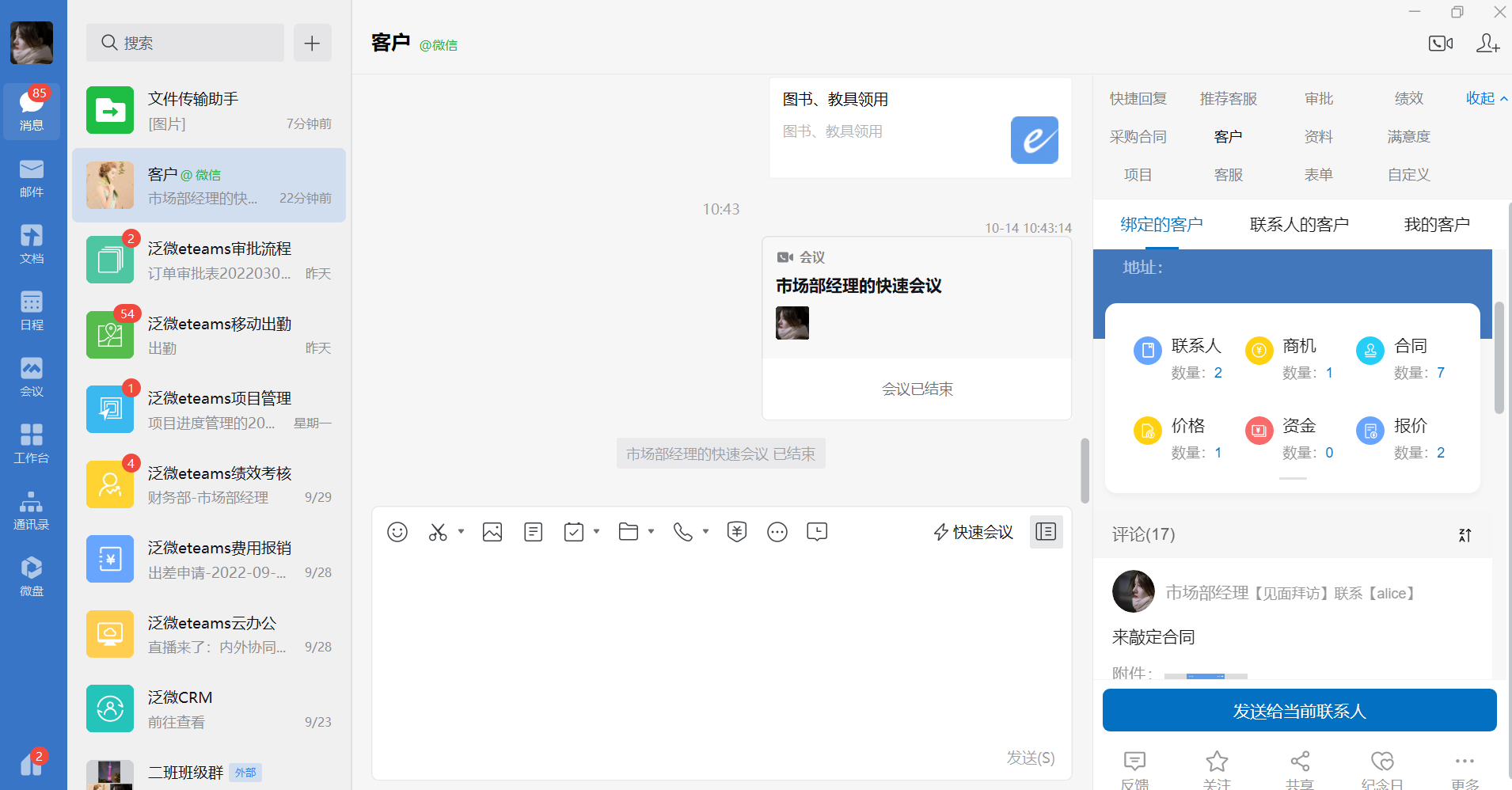Click the phone call icon in toolbar
1512x790 pixels.
pos(682,532)
